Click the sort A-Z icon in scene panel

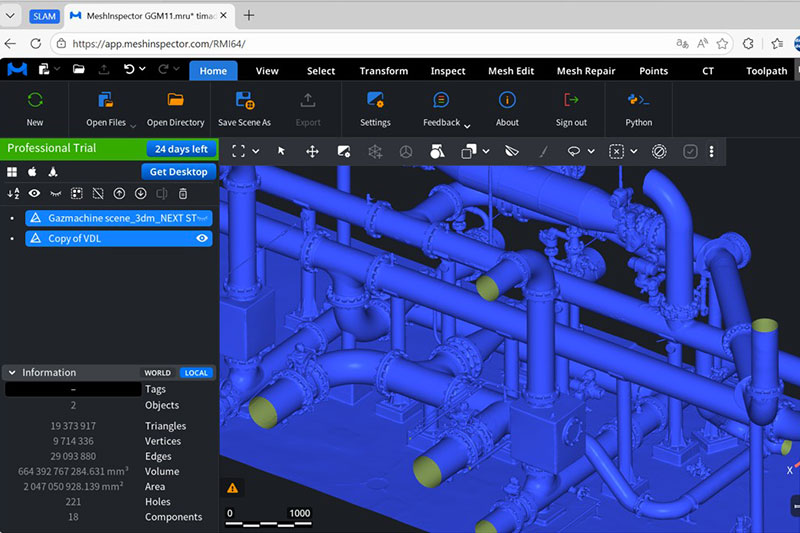click(x=13, y=193)
